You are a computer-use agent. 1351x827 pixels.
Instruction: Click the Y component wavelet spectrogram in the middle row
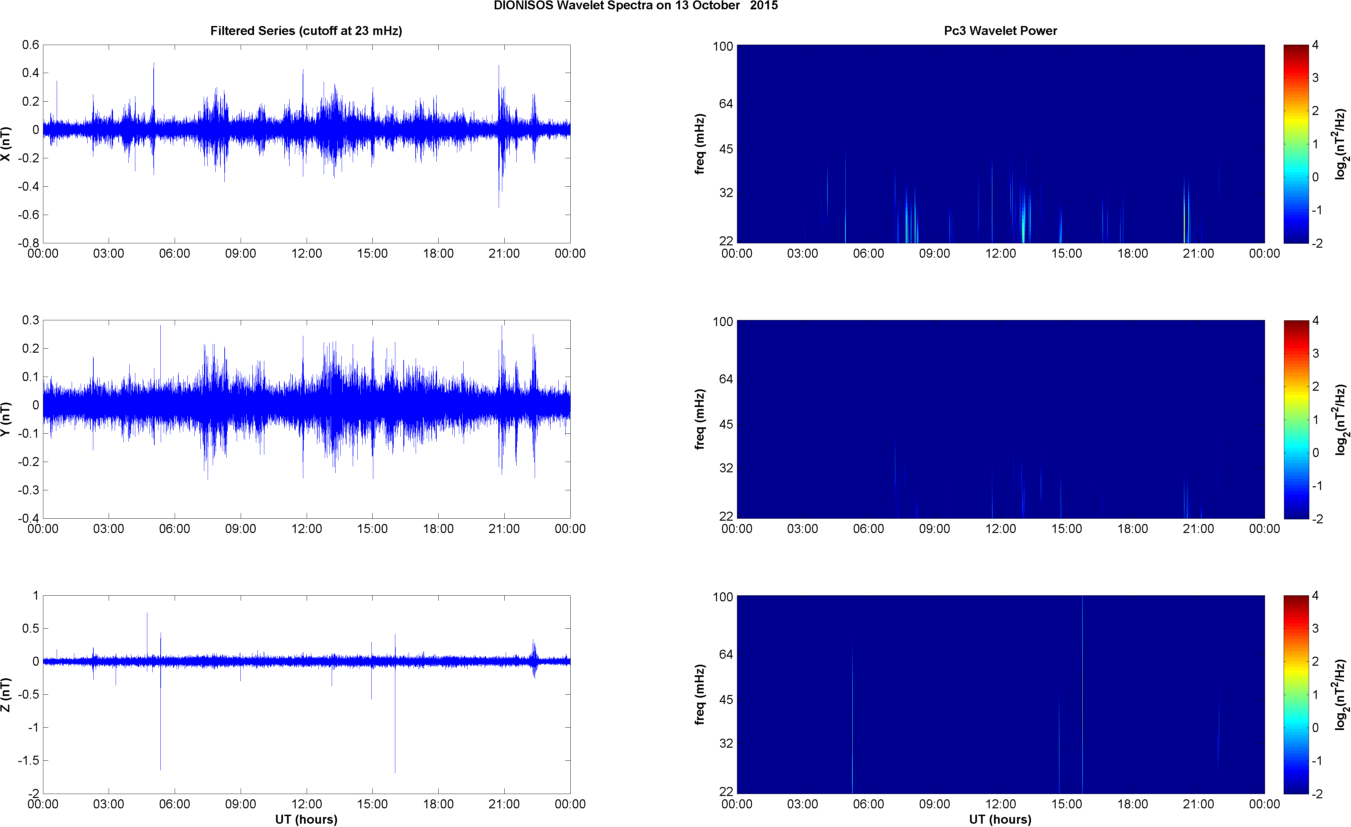click(x=1000, y=419)
